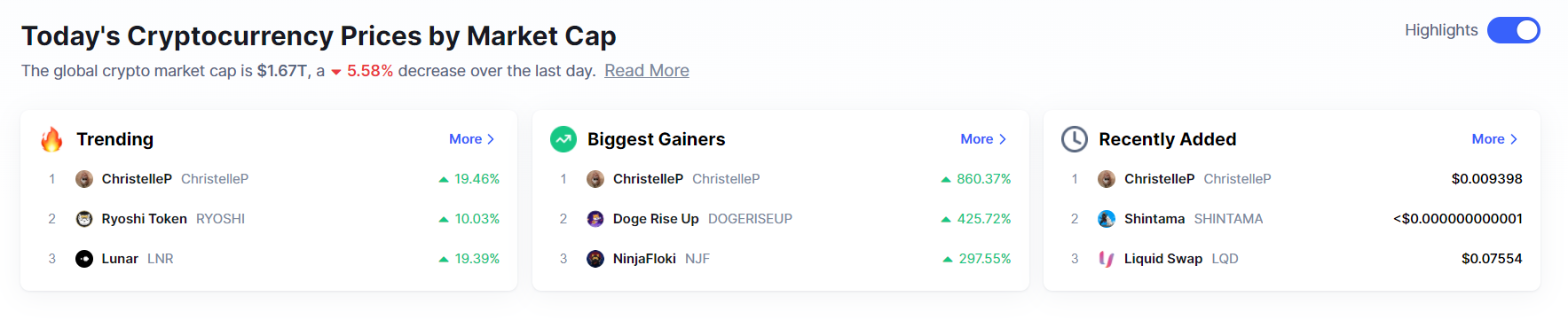1568x320 pixels.
Task: Open More in the Trending card
Action: click(471, 139)
